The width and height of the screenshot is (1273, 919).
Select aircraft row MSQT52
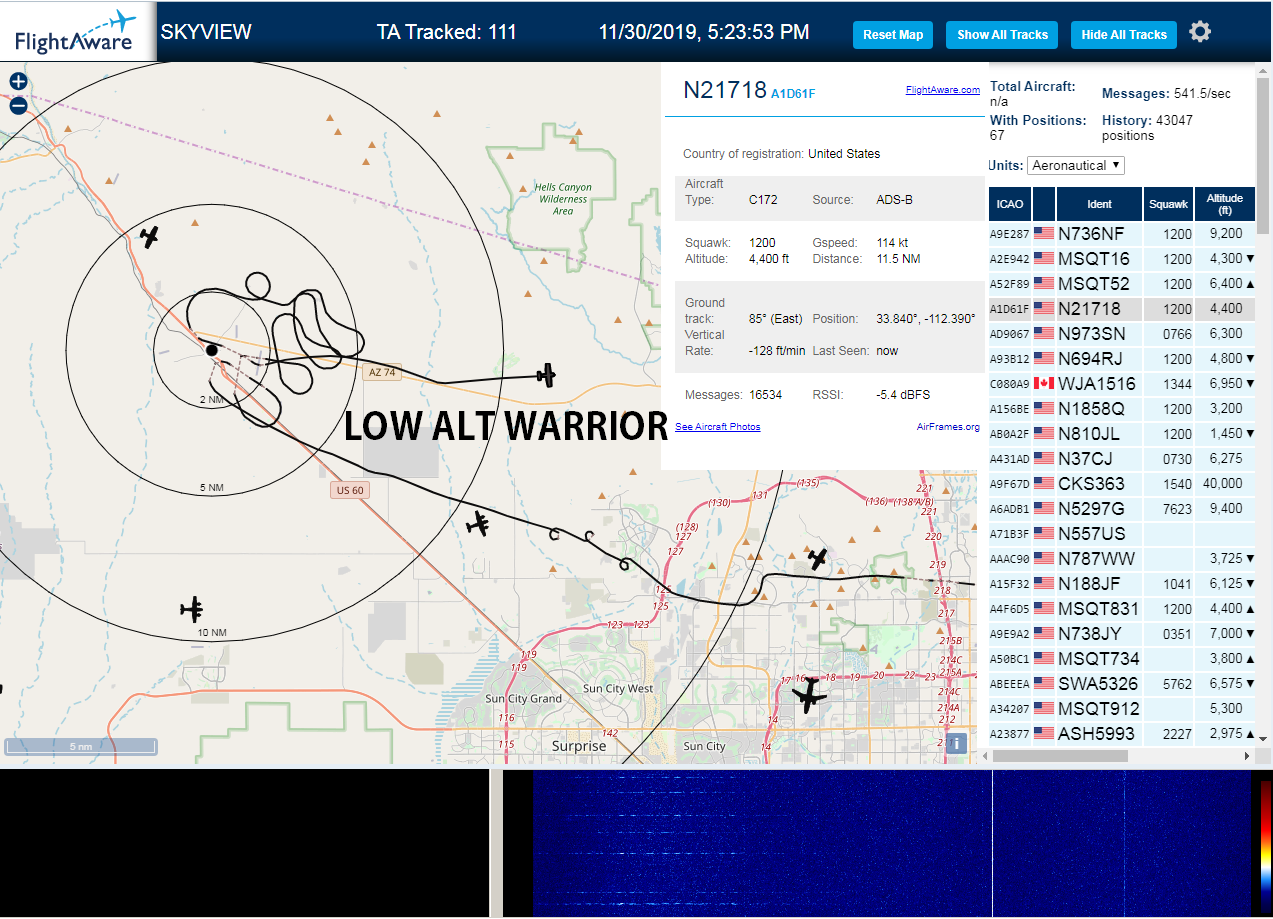[1121, 283]
